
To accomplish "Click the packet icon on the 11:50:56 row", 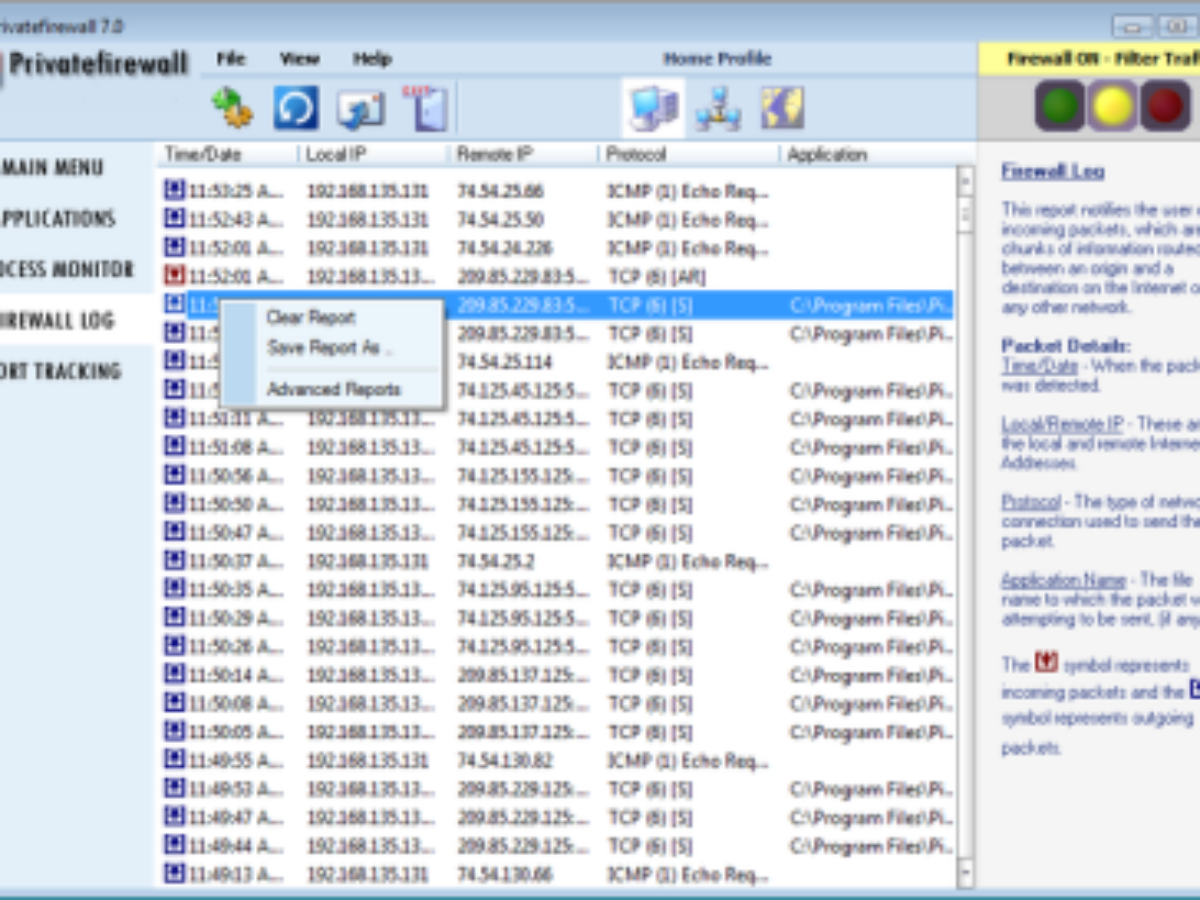I will (x=175, y=473).
